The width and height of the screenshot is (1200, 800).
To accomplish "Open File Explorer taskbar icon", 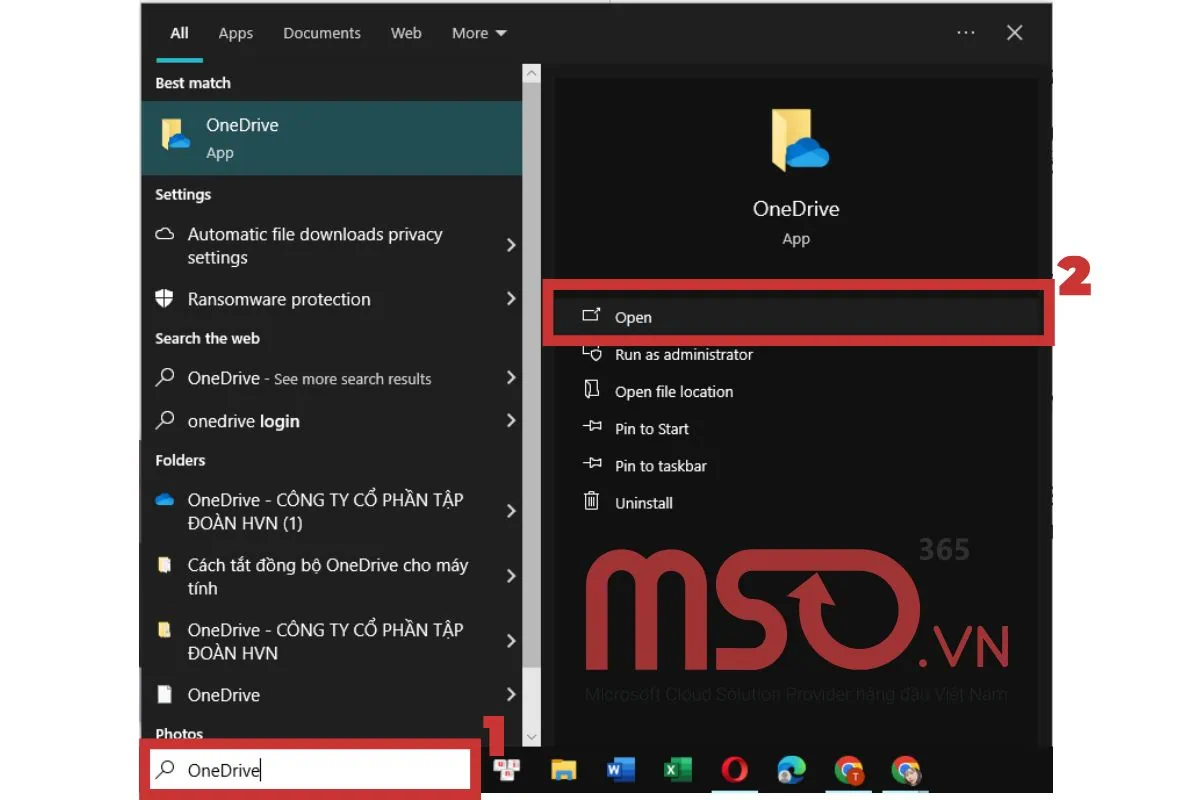I will 564,769.
